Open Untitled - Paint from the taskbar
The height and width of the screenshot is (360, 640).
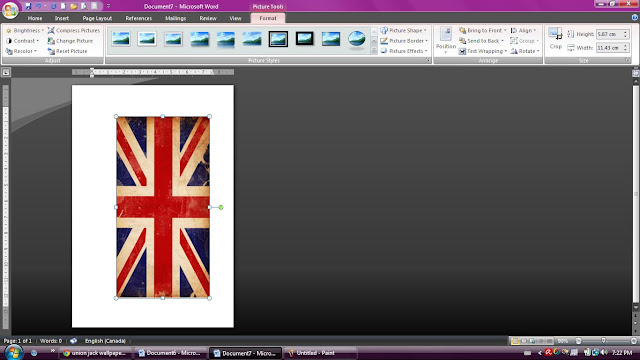320,353
